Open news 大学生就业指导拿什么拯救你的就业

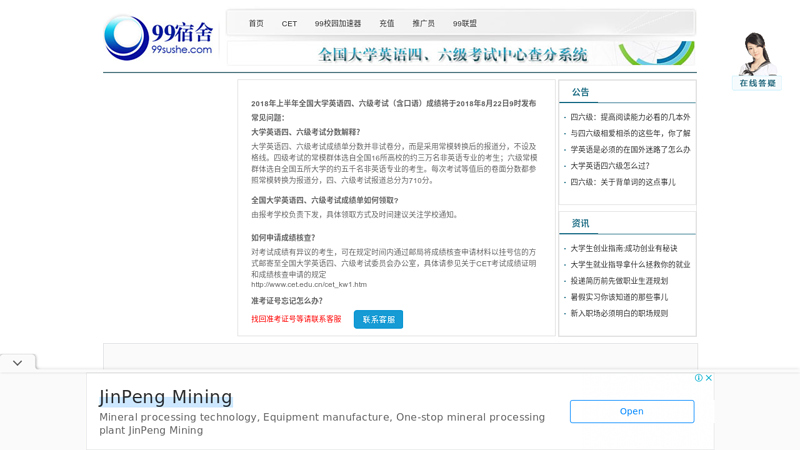(x=630, y=265)
